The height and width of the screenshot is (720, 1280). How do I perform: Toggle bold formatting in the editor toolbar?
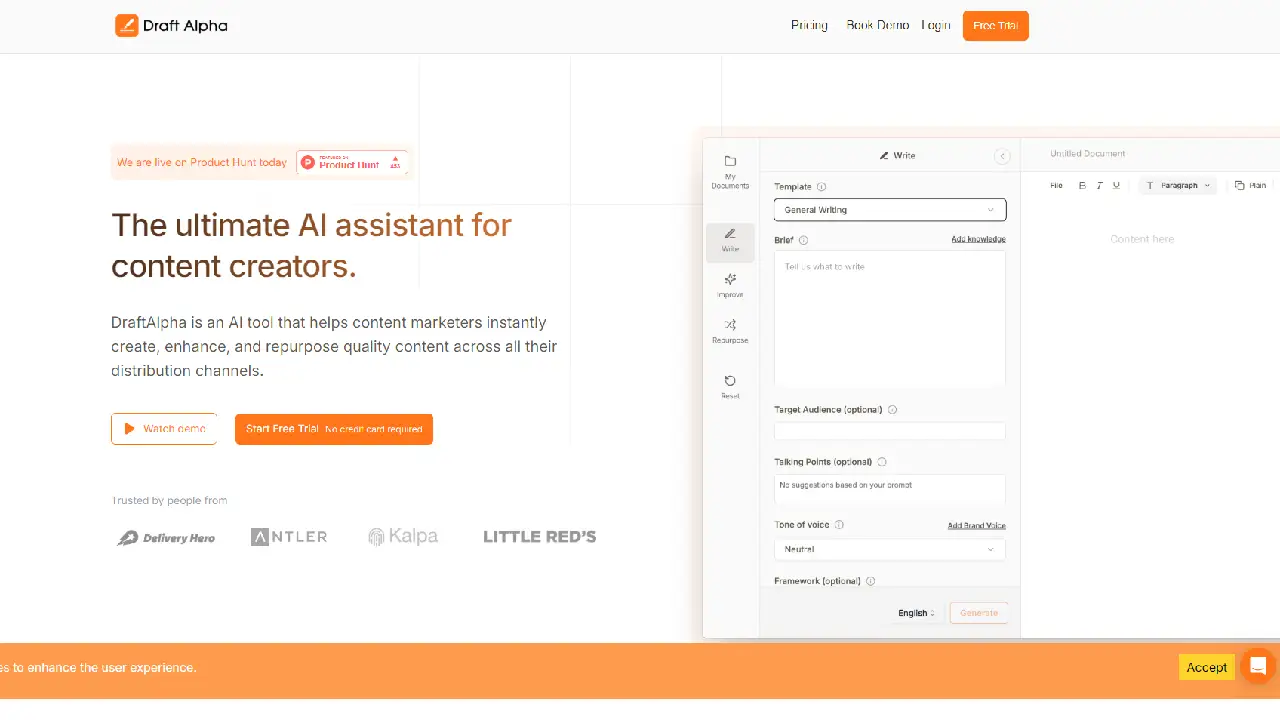1083,185
